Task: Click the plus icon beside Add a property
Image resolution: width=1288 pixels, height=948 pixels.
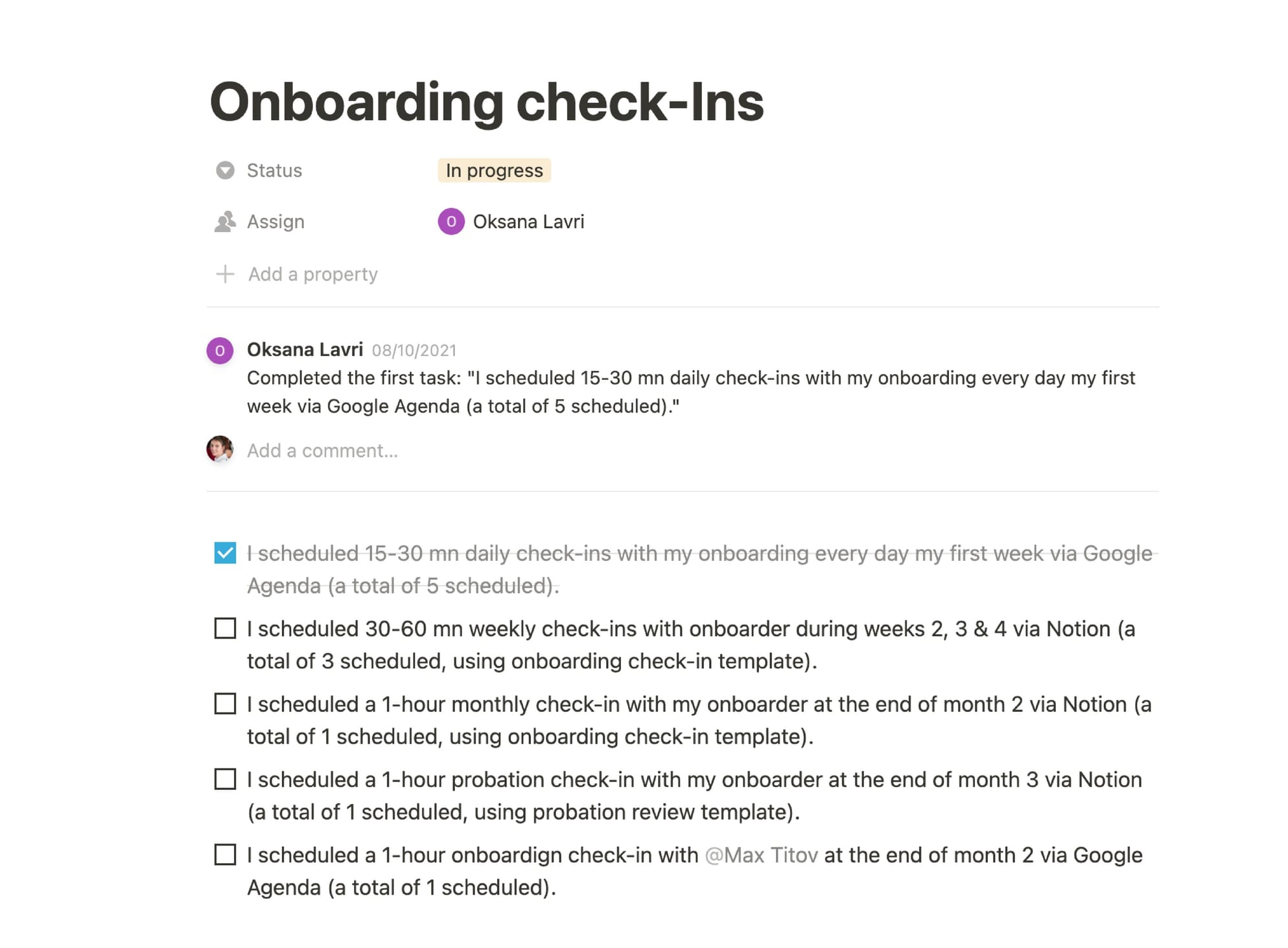Action: coord(224,274)
